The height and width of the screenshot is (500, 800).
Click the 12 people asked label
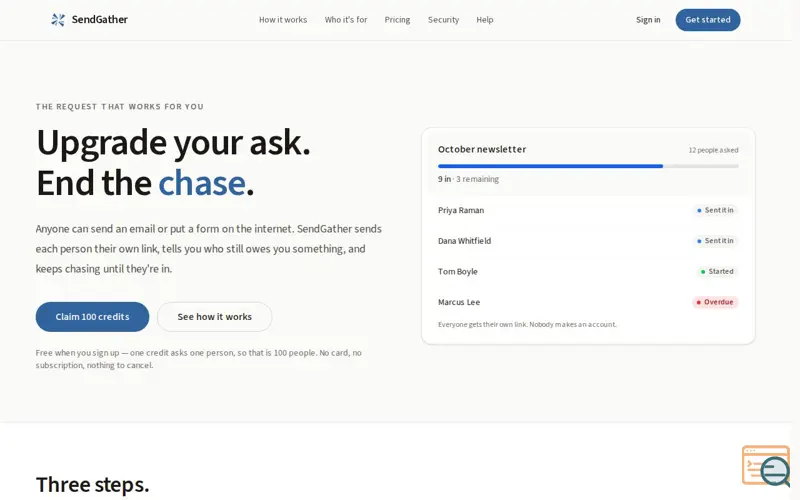(x=713, y=150)
